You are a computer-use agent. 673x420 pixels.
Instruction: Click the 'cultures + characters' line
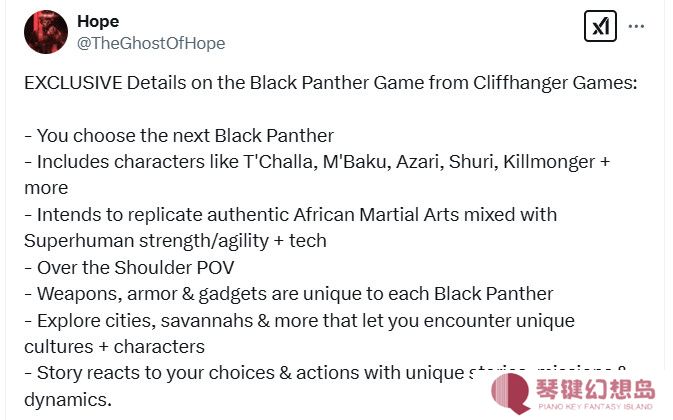pos(115,347)
